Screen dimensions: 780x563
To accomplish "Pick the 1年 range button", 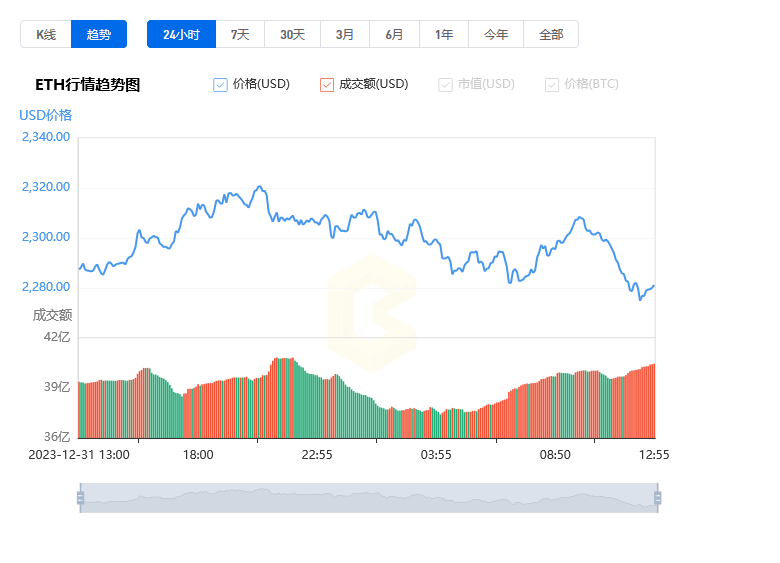I will tap(444, 34).
